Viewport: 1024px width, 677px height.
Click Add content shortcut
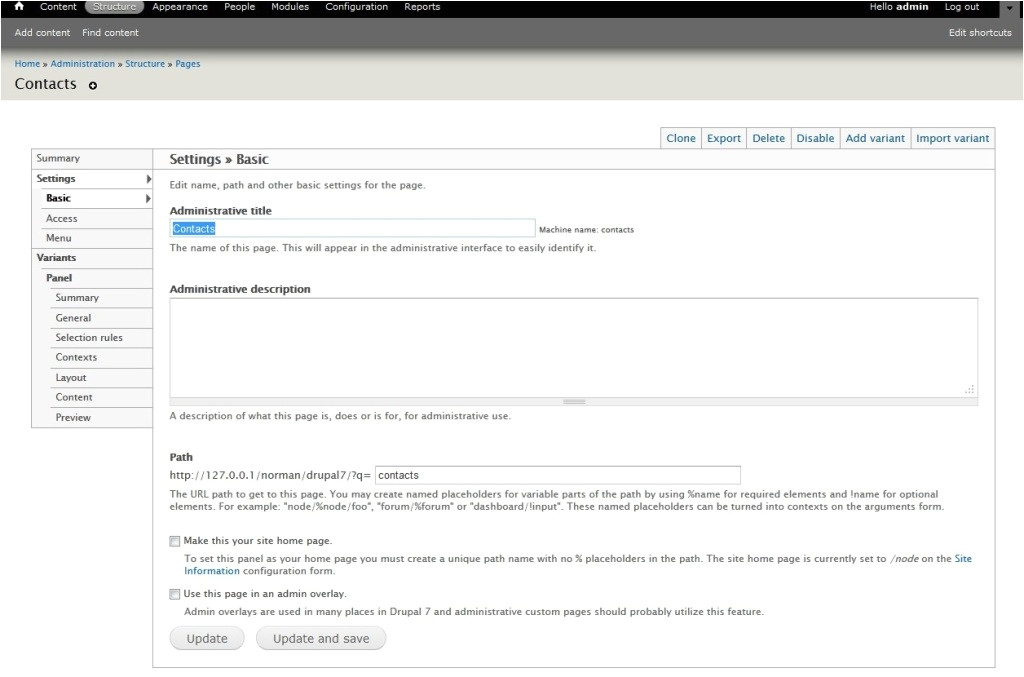42,33
